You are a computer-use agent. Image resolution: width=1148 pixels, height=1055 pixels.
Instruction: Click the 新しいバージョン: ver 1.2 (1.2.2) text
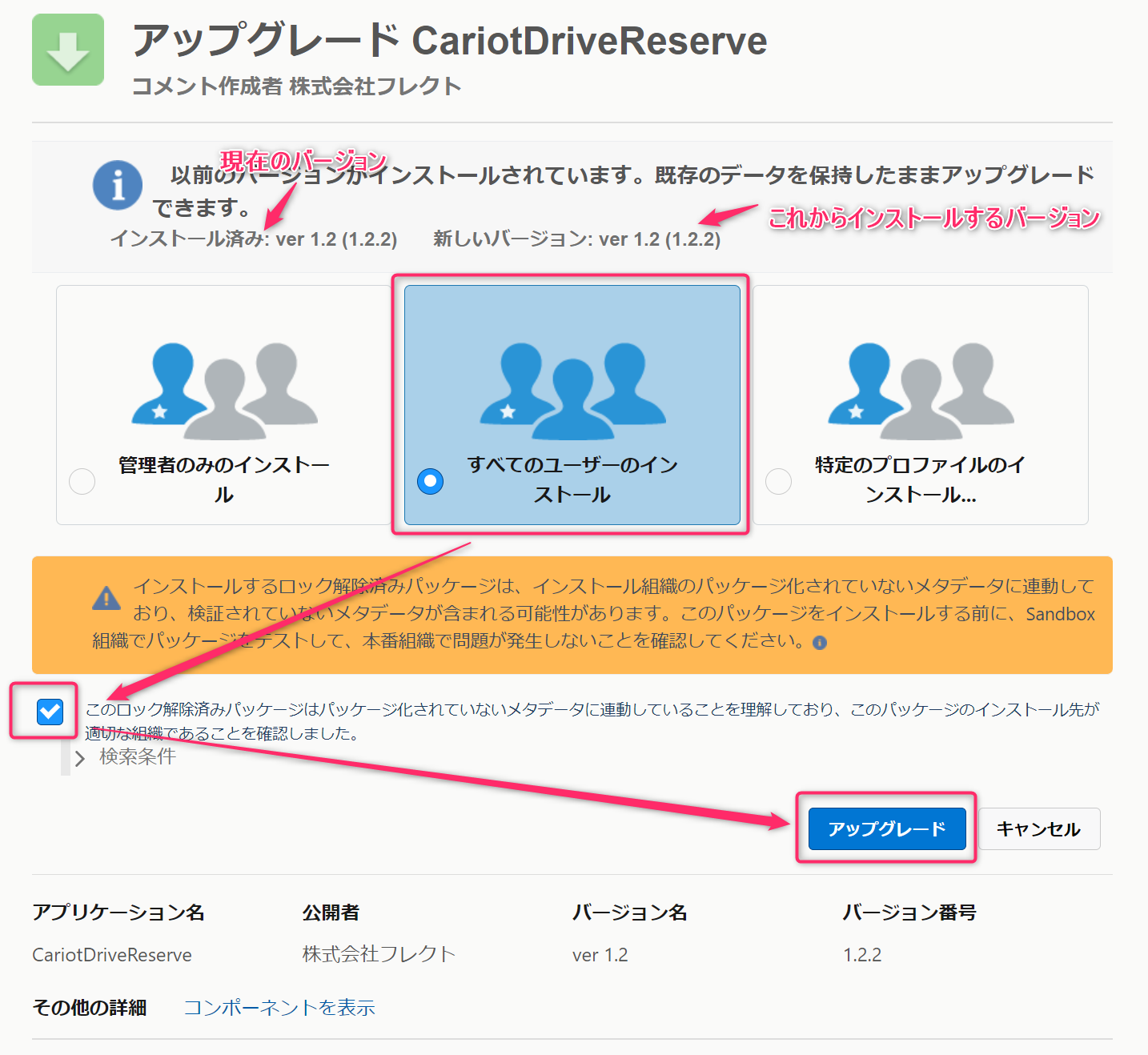click(x=576, y=239)
